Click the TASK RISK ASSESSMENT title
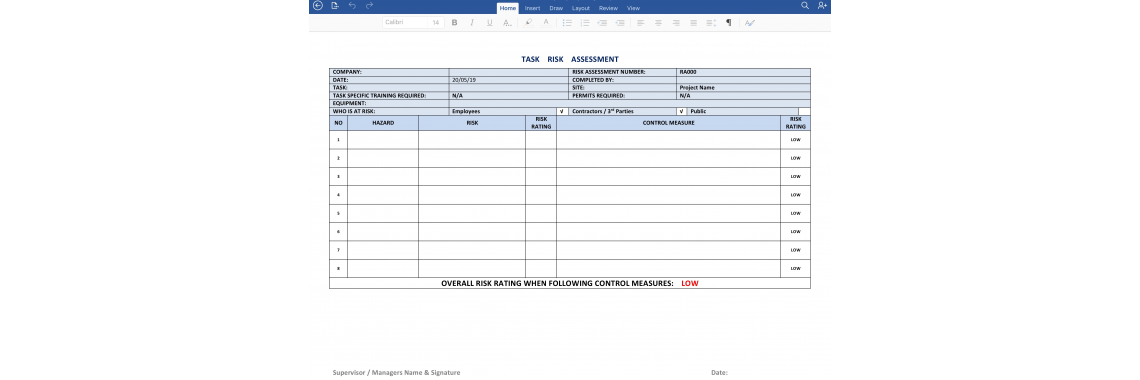This screenshot has height=380, width=1140. [x=570, y=59]
